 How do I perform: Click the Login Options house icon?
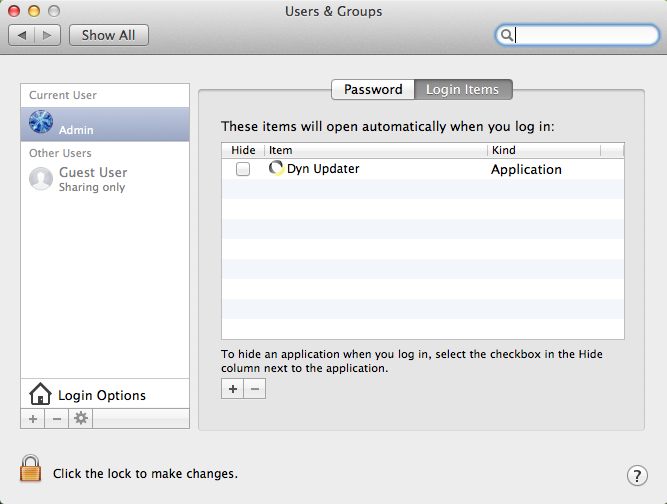coord(40,394)
